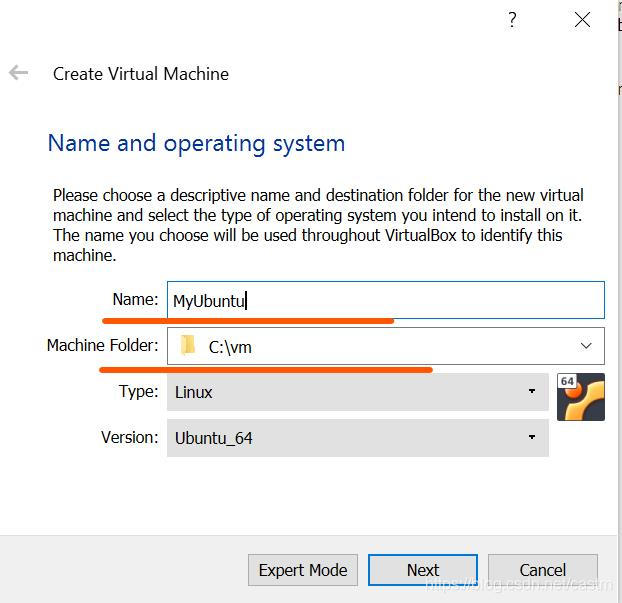Select the C:\vm path text
622x603 pixels.
click(230, 347)
